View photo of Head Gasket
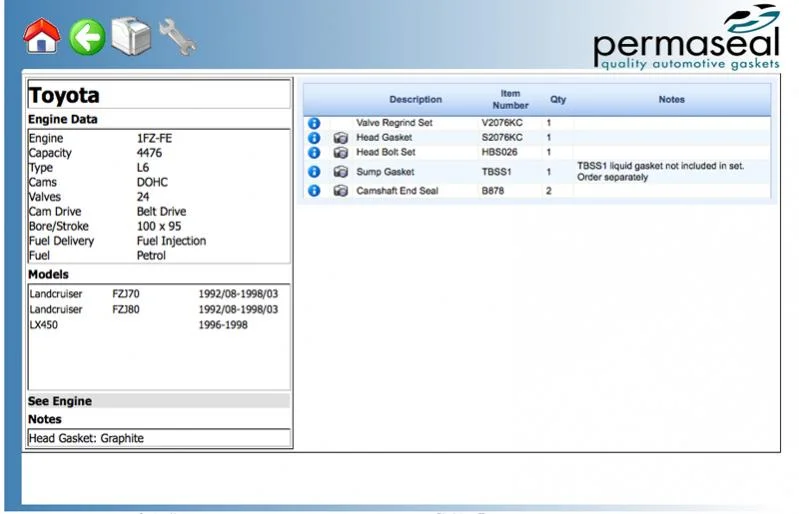This screenshot has width=799, height=514. point(340,138)
